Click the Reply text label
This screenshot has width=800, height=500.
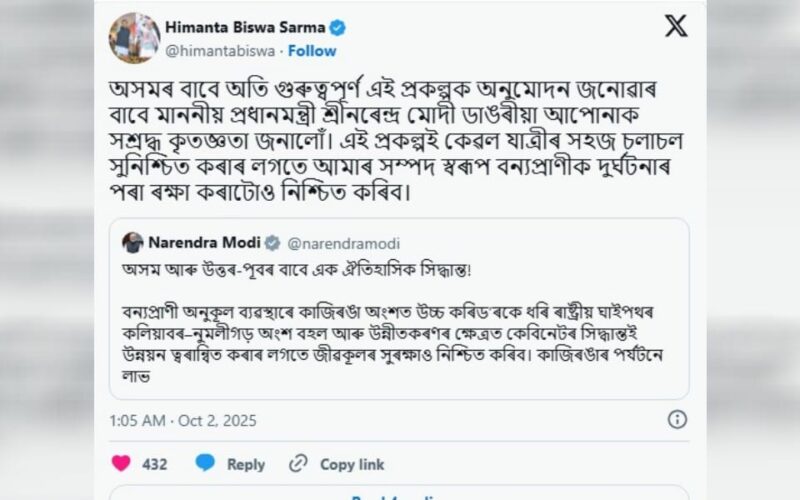point(245,464)
